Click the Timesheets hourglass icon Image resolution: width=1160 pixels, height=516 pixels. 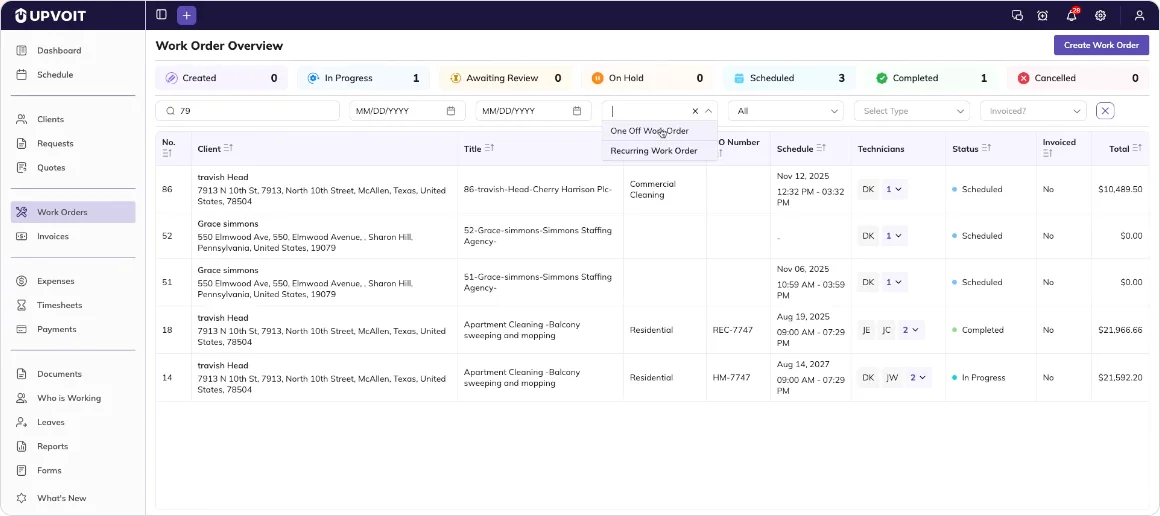[21, 305]
